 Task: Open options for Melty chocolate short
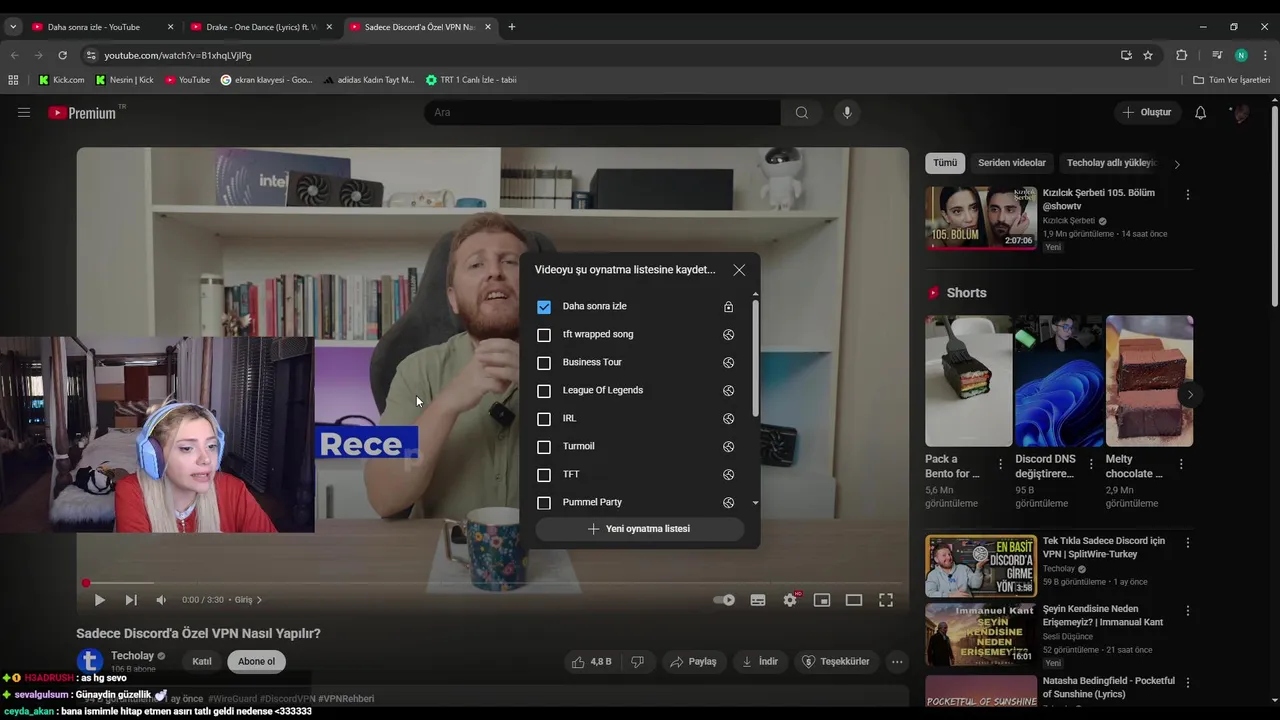tap(1181, 464)
